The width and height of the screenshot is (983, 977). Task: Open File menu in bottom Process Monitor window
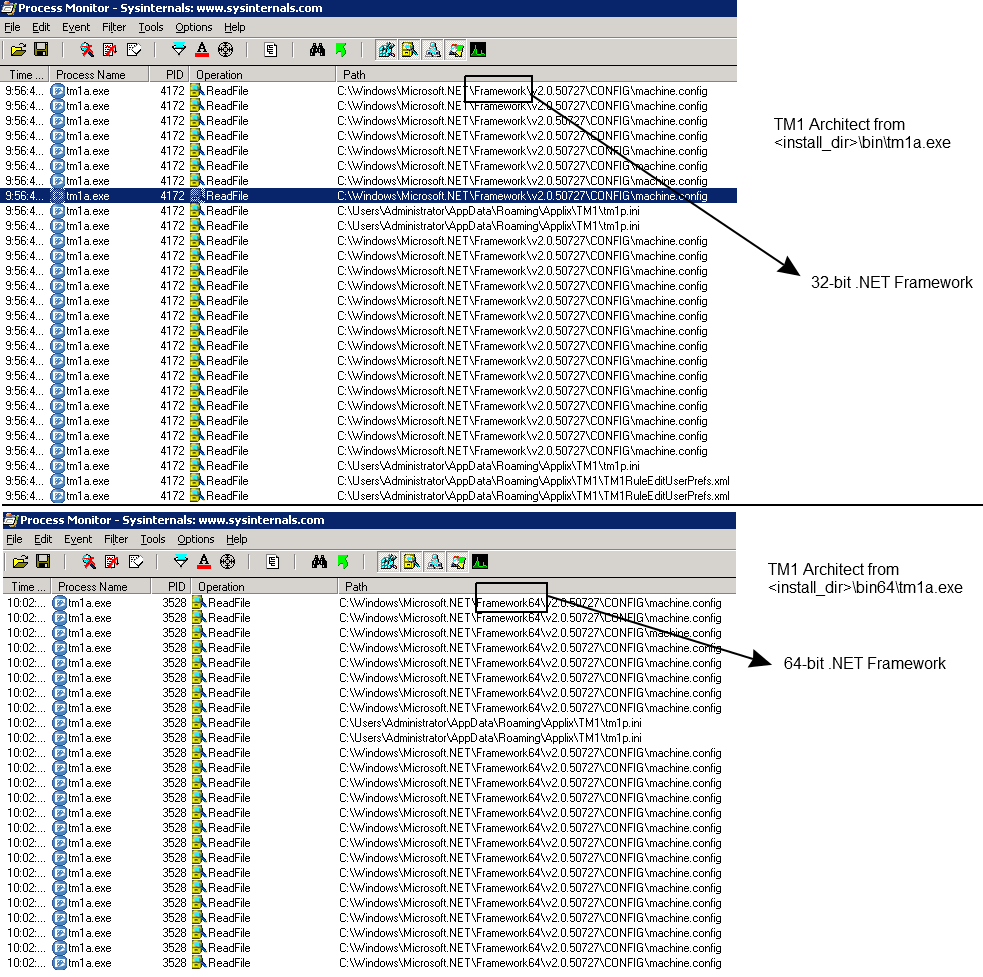[x=14, y=539]
